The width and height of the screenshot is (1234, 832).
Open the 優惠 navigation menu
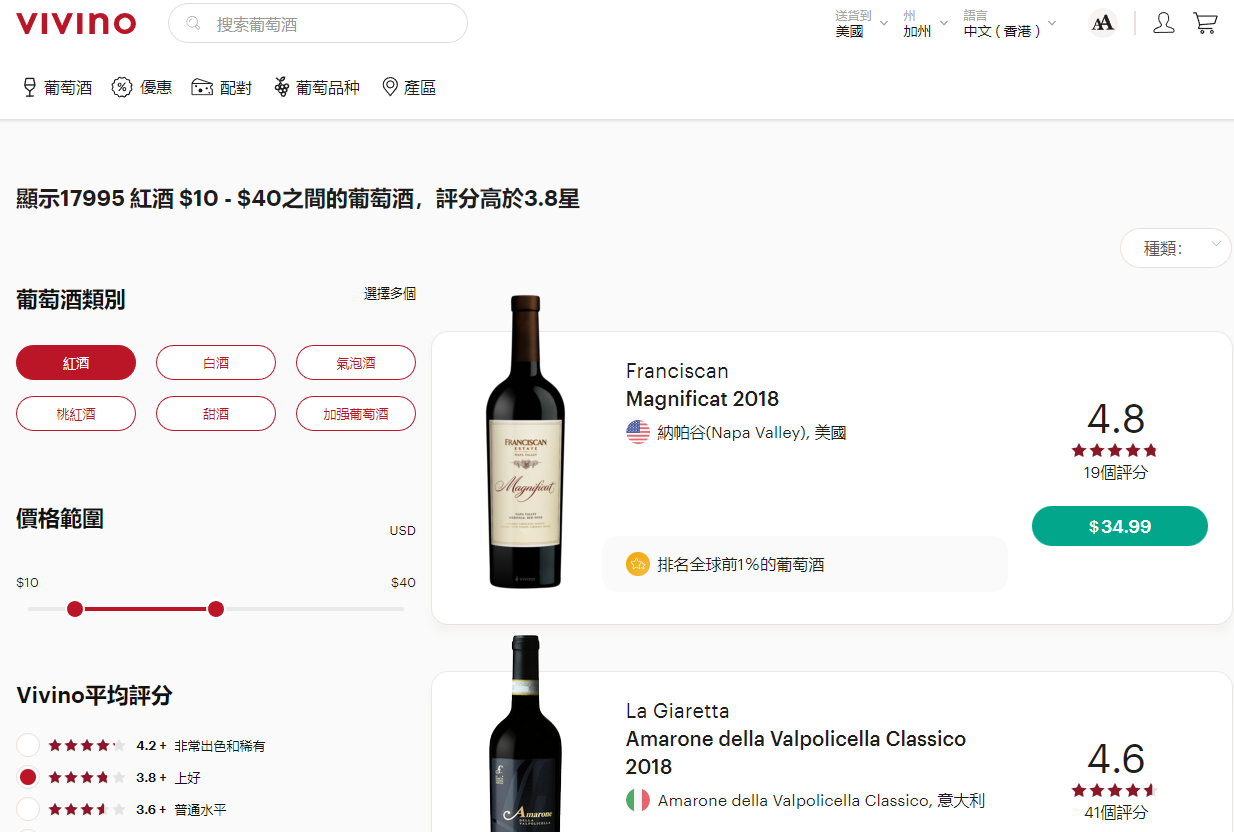[142, 88]
